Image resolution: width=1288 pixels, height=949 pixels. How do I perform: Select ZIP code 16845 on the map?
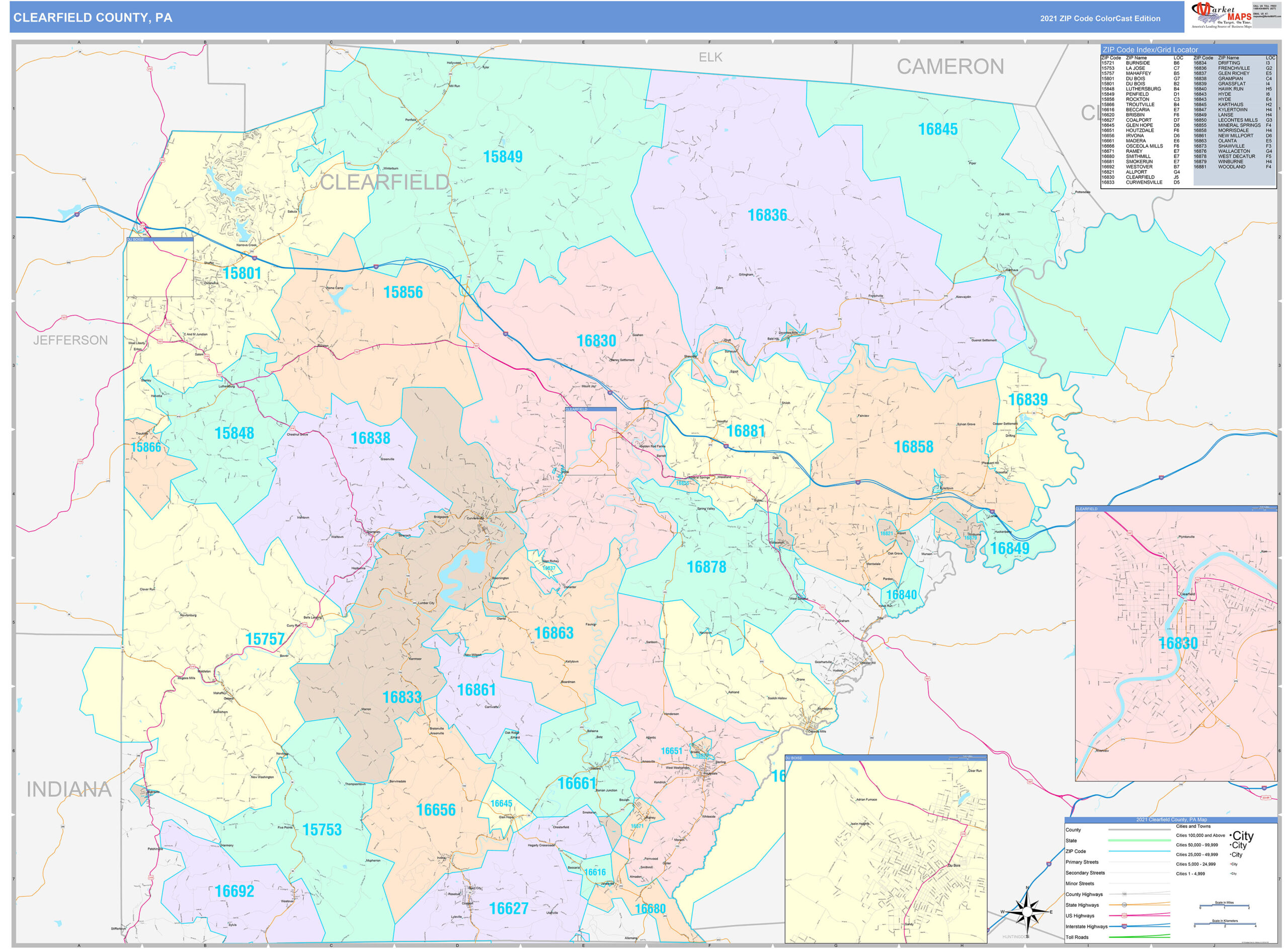[x=938, y=129]
